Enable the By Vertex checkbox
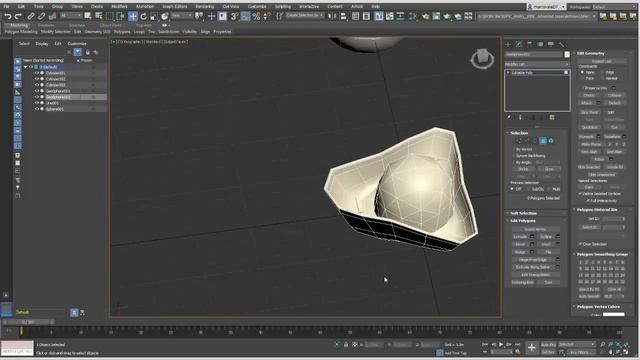This screenshot has width=640, height=360. 514,149
